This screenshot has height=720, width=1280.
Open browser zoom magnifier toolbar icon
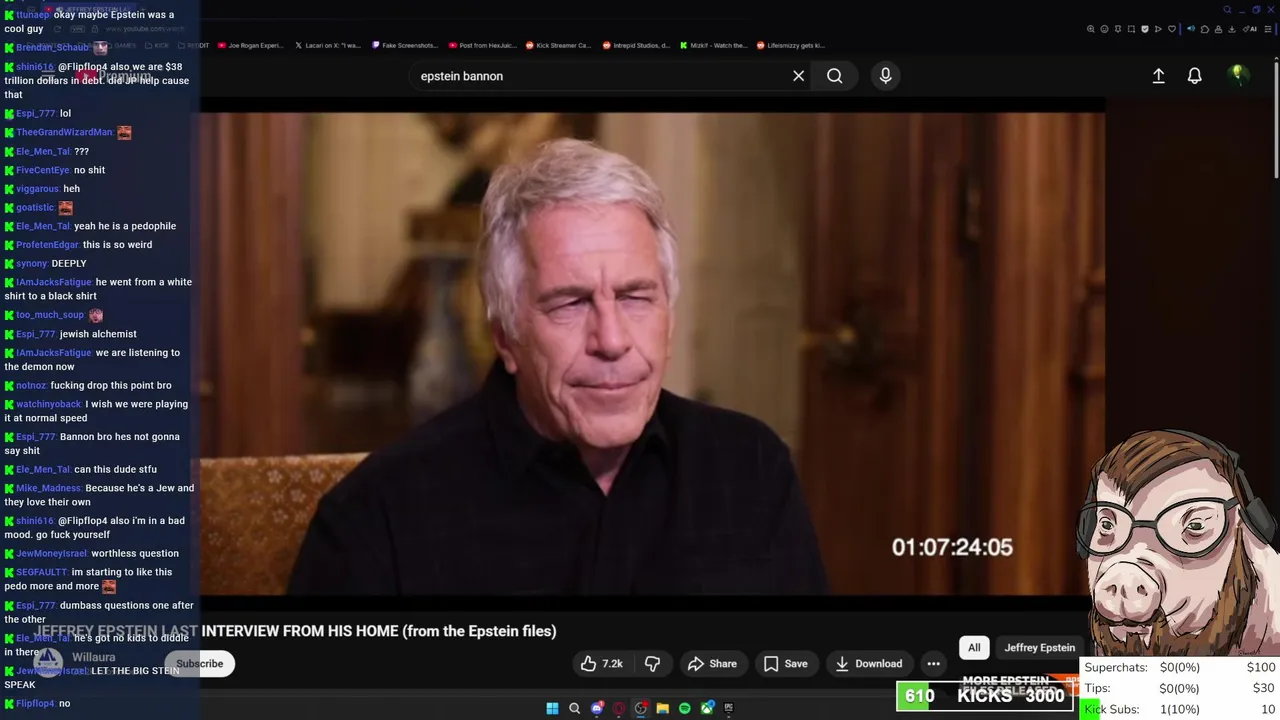coord(1091,29)
